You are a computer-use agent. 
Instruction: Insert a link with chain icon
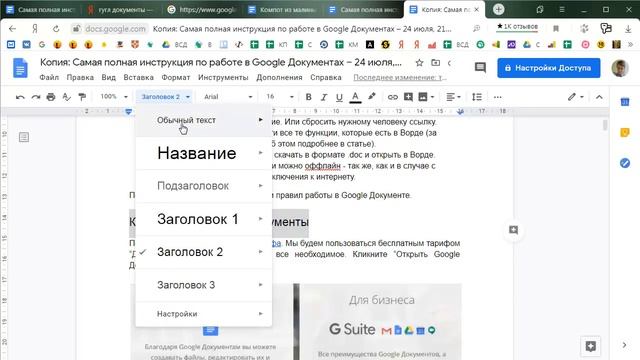tap(392, 97)
